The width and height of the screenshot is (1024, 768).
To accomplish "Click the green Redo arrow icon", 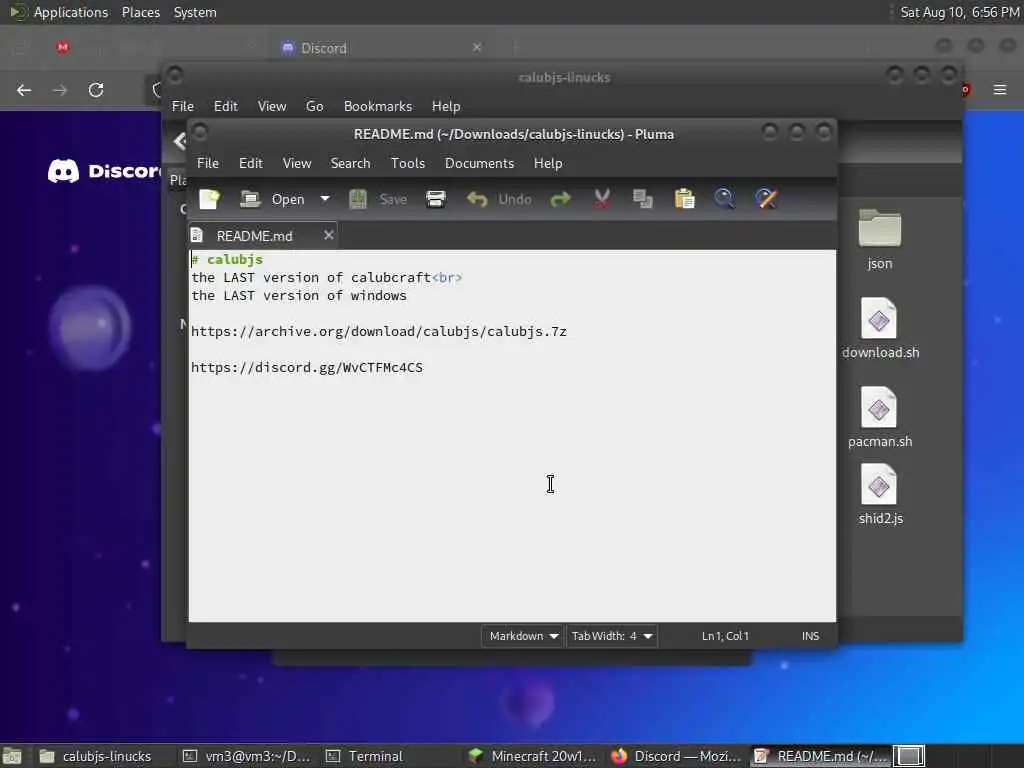I will click(560, 199).
